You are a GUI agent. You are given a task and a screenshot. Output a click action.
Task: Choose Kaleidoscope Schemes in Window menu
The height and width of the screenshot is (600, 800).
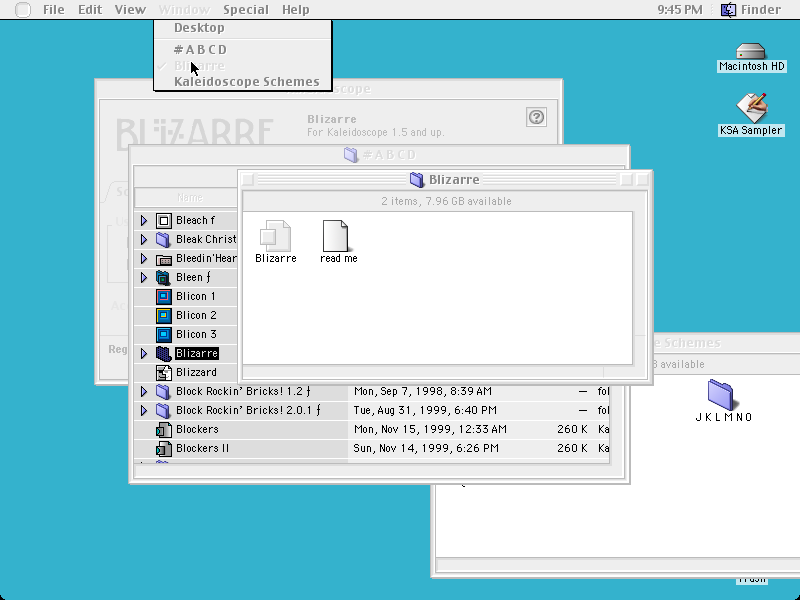[243, 82]
